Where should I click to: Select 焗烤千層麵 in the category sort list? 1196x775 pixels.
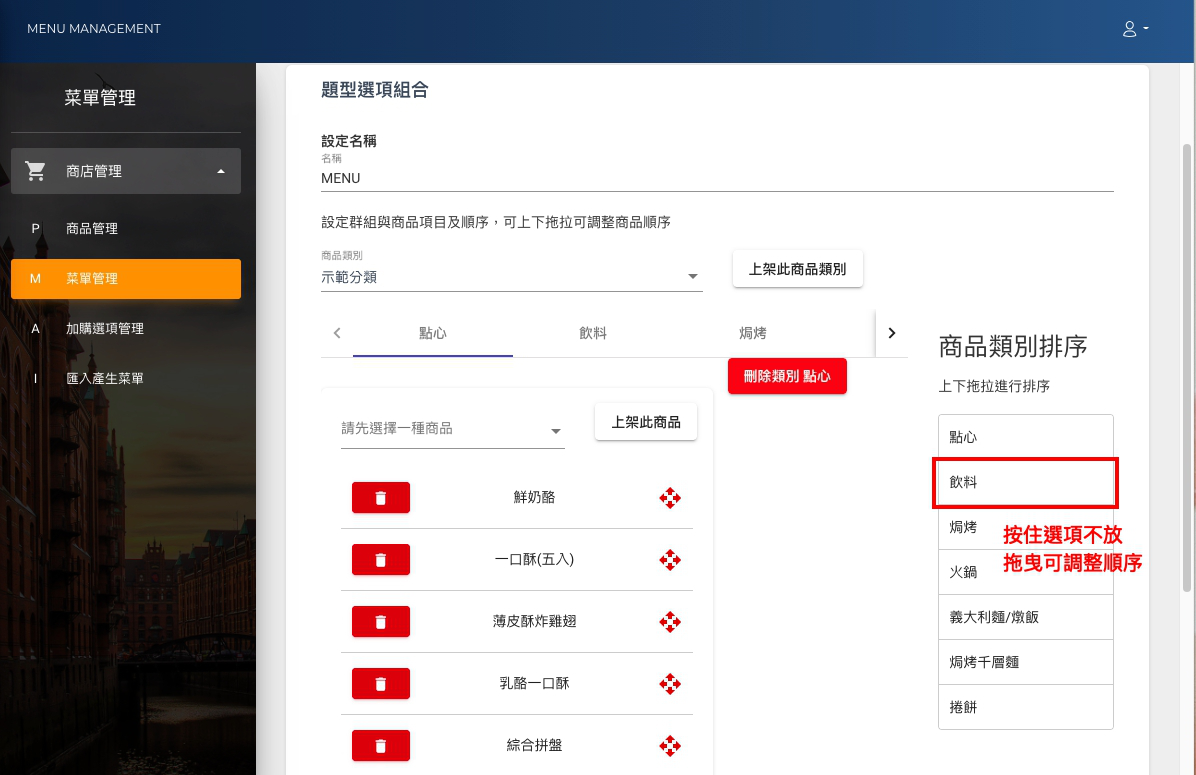1025,662
